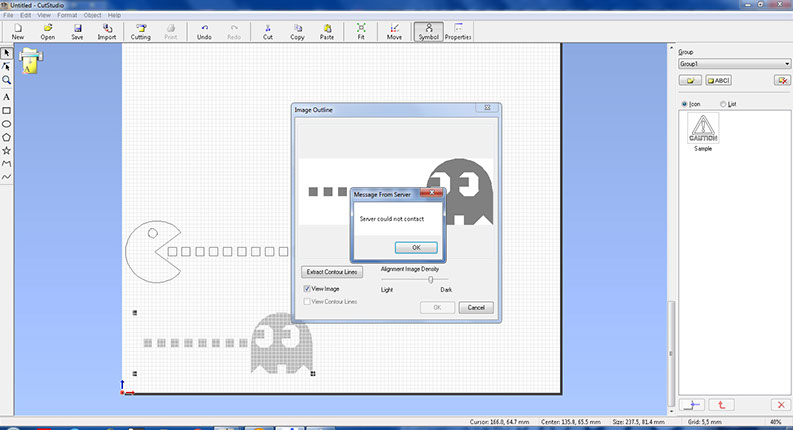Viewport: 793px width, 430px height.
Task: Select the arrow selection tool
Action: point(7,53)
